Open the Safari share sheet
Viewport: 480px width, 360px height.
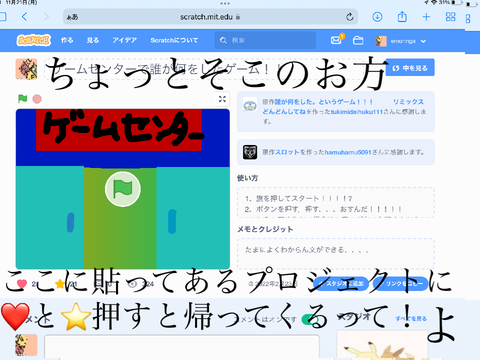[402, 16]
